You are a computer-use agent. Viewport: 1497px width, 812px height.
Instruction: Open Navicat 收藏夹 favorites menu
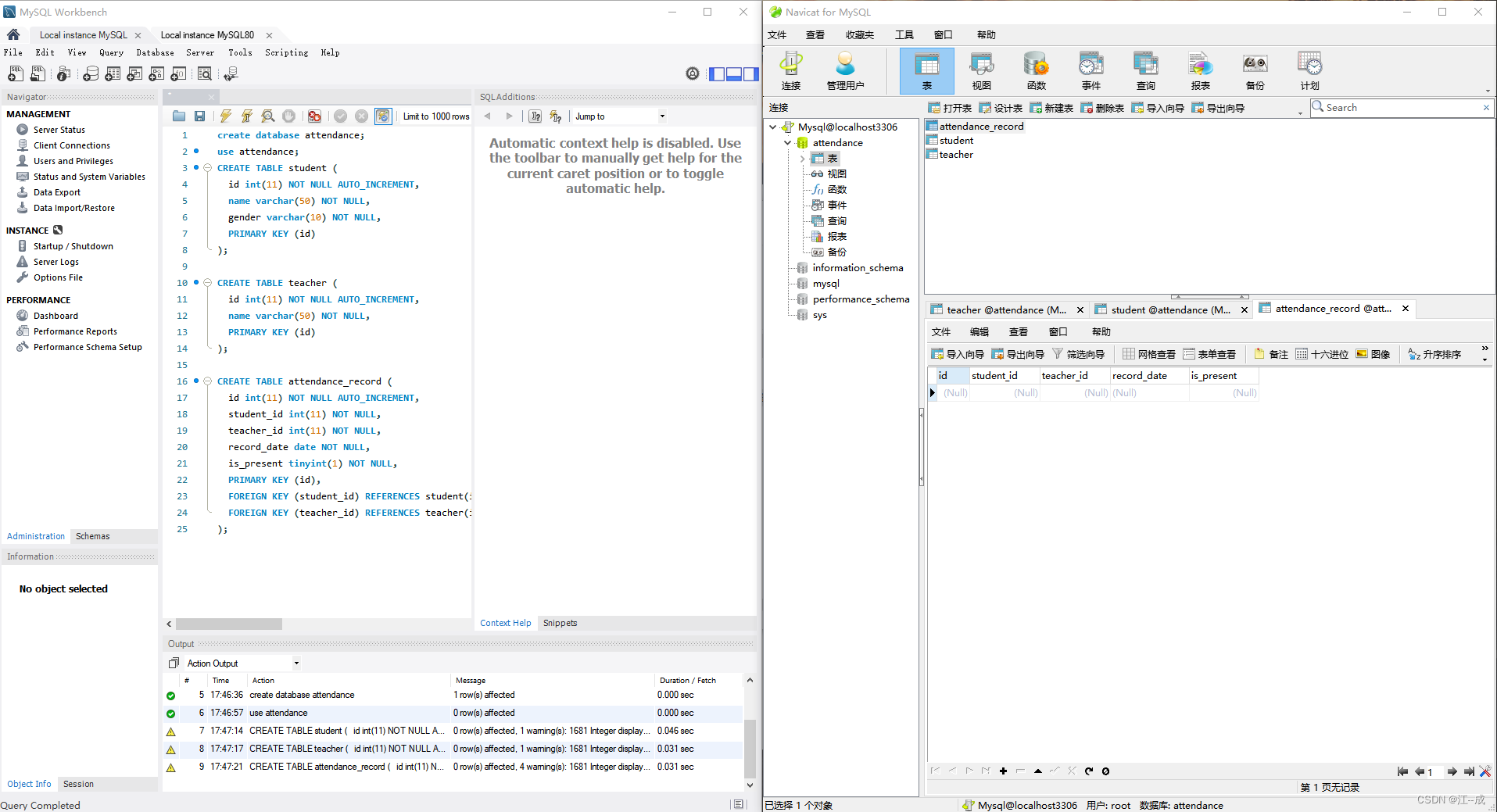pos(859,34)
